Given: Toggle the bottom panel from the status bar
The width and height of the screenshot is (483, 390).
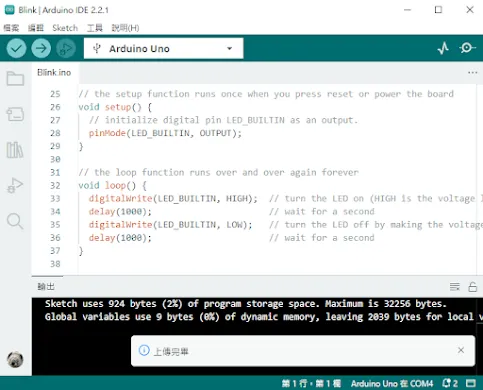Looking at the screenshot, I should pos(471,383).
